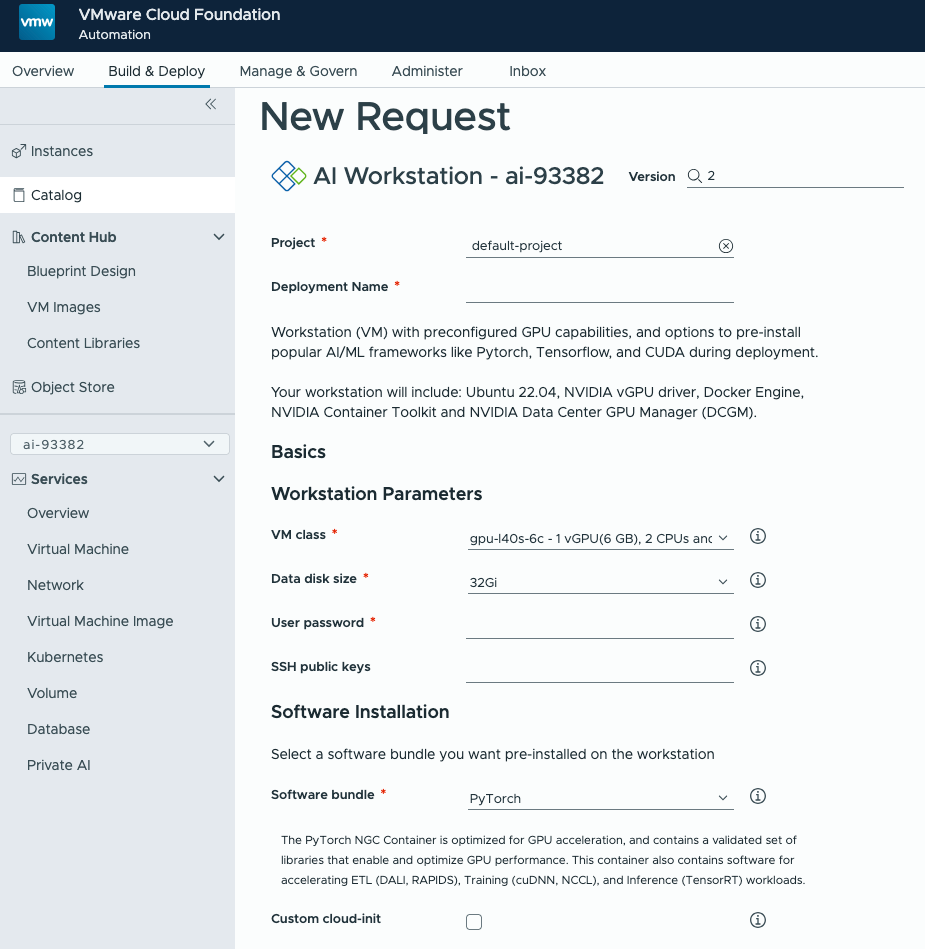
Task: Click the Catalog sidebar icon
Action: tap(19, 195)
